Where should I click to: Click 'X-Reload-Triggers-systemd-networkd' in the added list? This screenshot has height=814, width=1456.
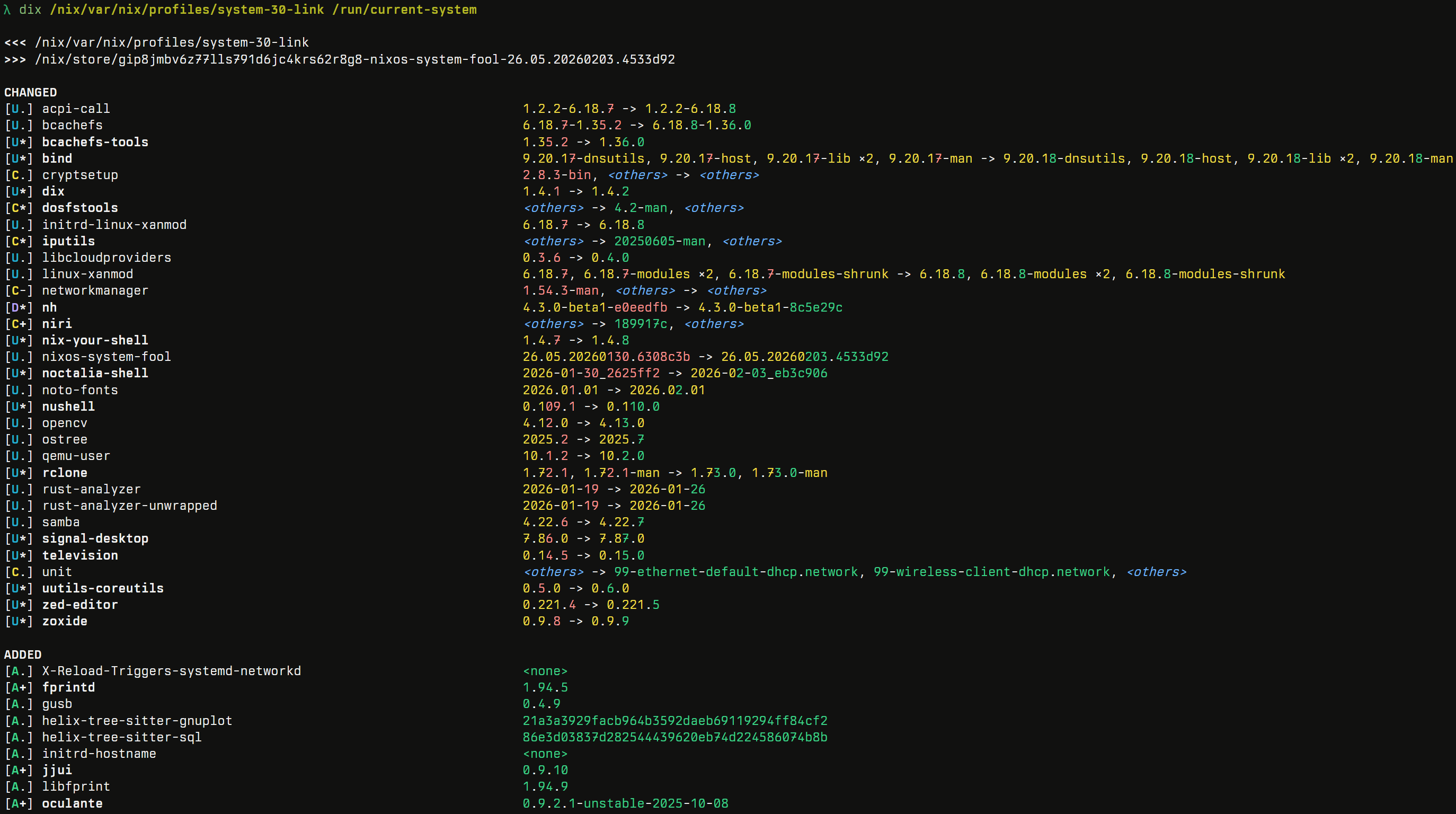[172, 671]
